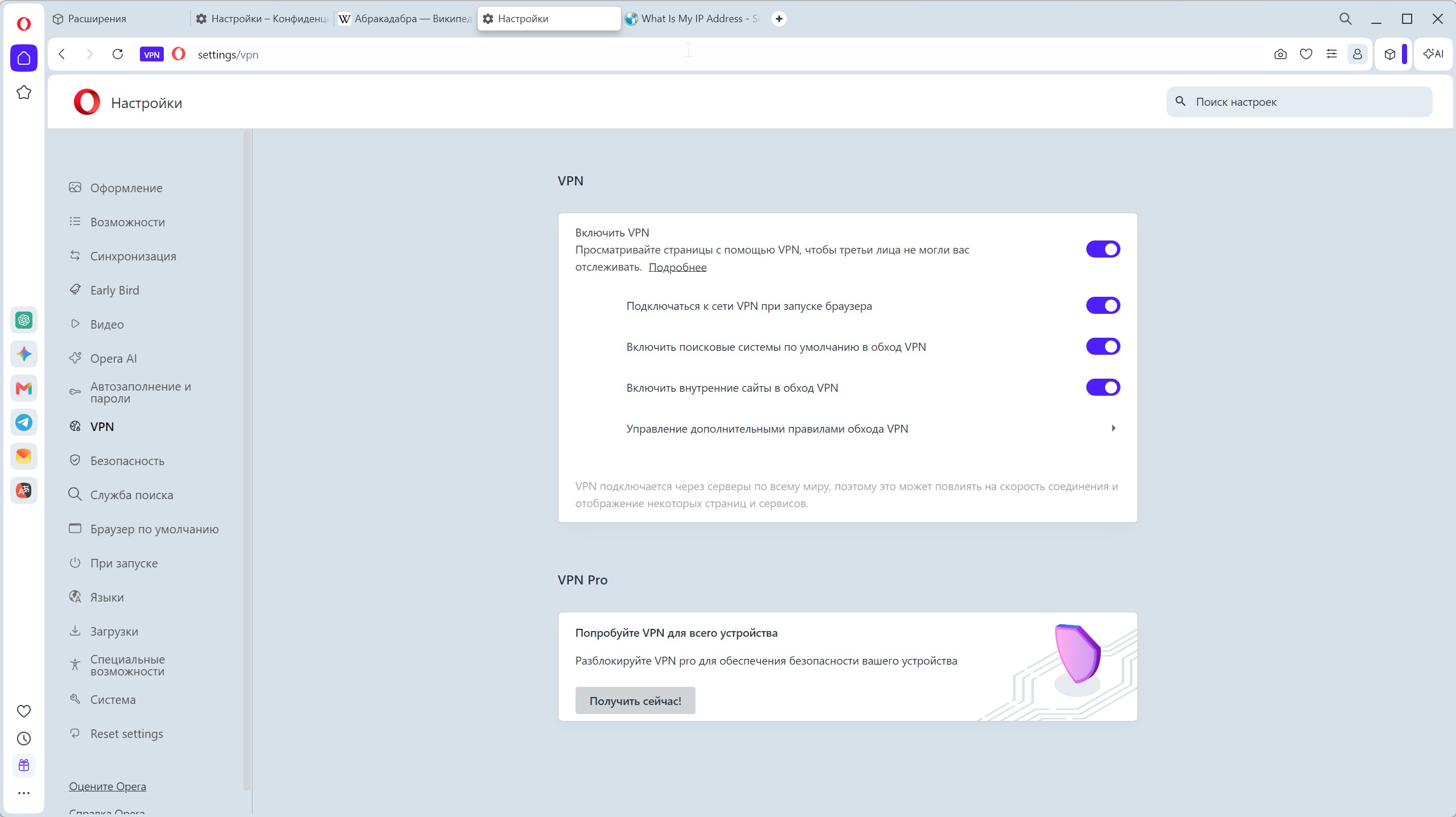Switch to the Расширения tab
1456x817 pixels.
coord(119,19)
